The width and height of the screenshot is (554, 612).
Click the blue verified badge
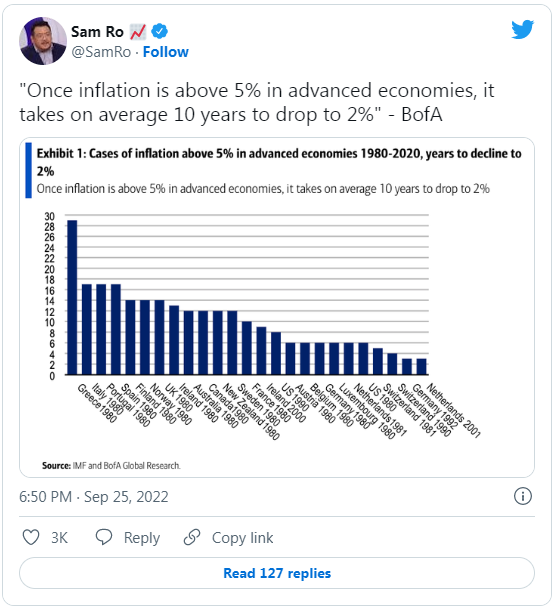(x=159, y=31)
